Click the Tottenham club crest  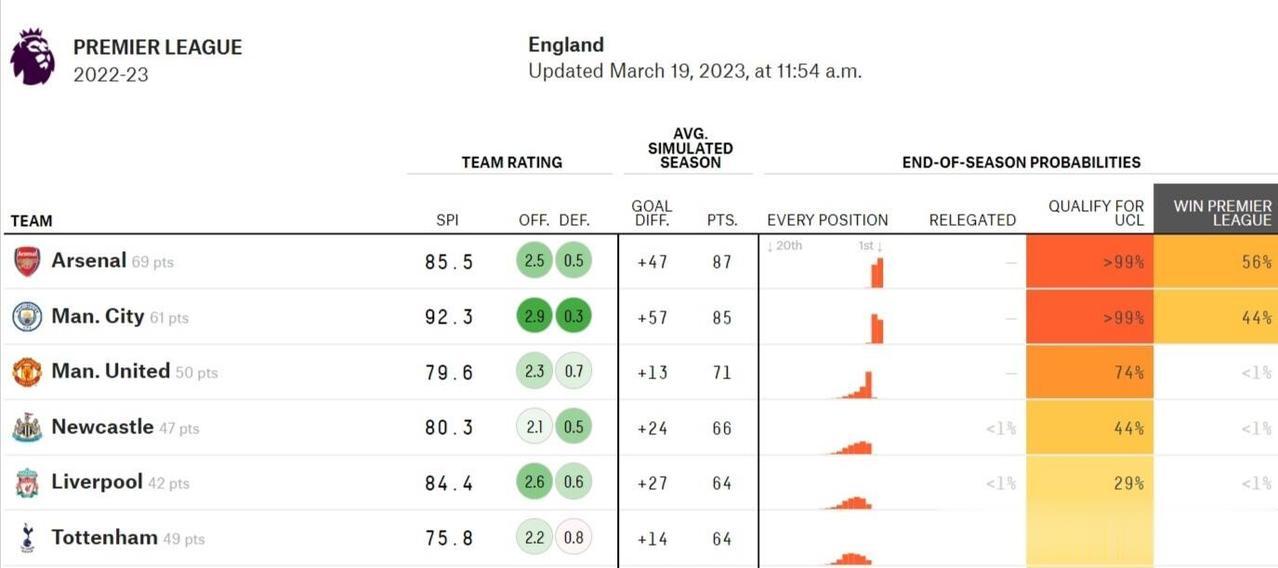click(27, 539)
